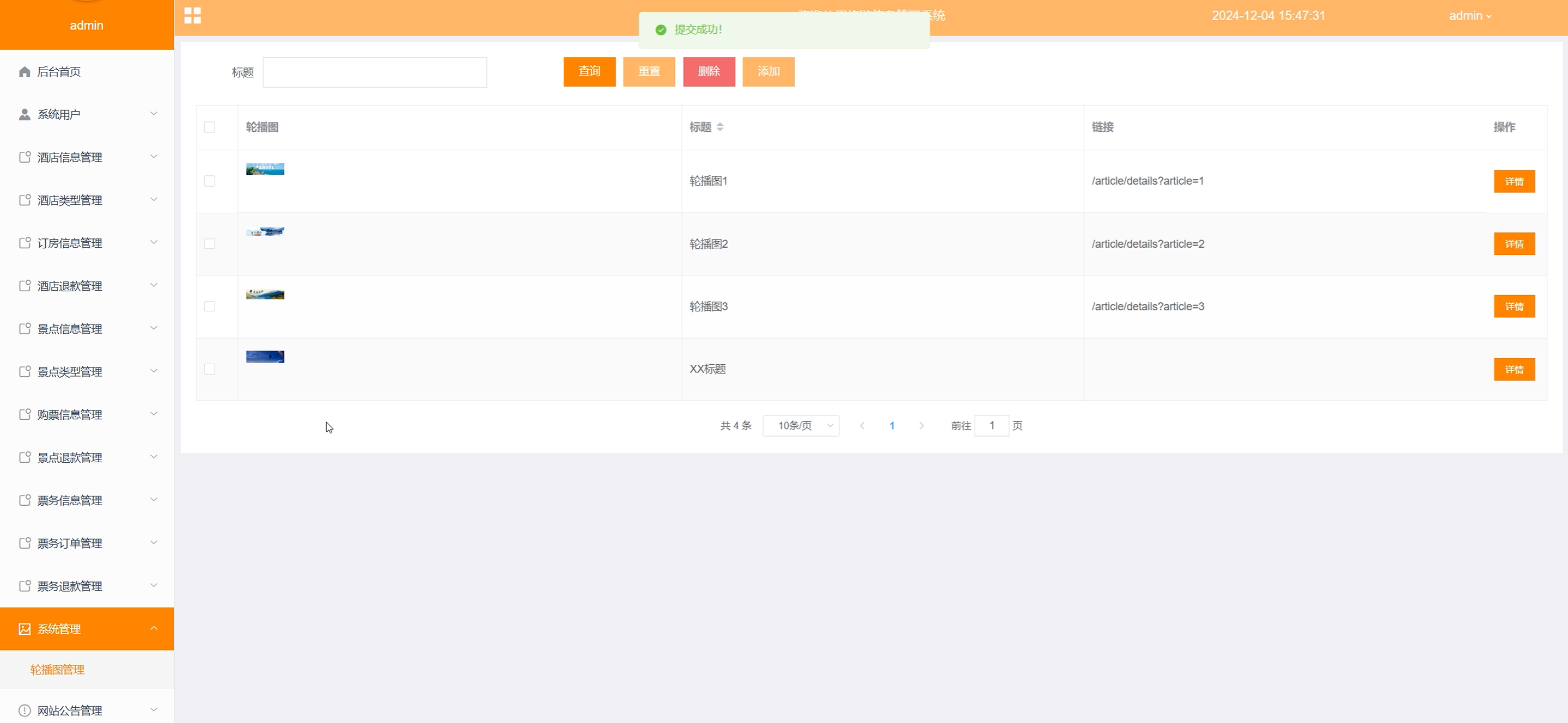The height and width of the screenshot is (723, 1568).
Task: Check the select-all checkbox in table header
Action: 209,127
